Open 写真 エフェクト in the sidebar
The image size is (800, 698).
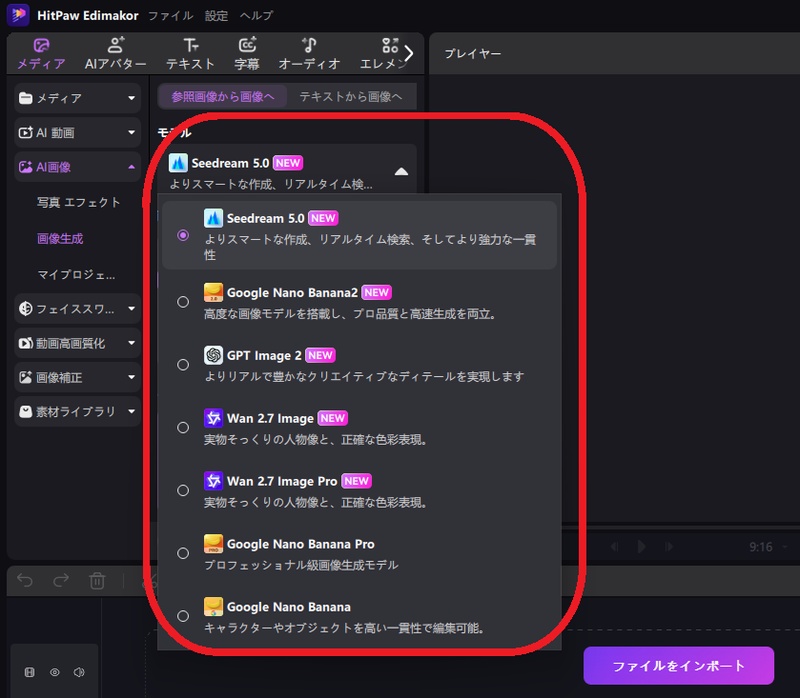79,203
